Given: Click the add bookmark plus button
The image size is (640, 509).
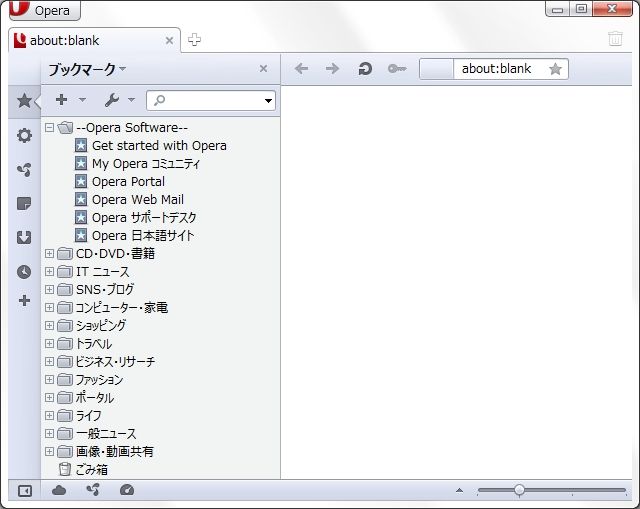Looking at the screenshot, I should click(61, 99).
